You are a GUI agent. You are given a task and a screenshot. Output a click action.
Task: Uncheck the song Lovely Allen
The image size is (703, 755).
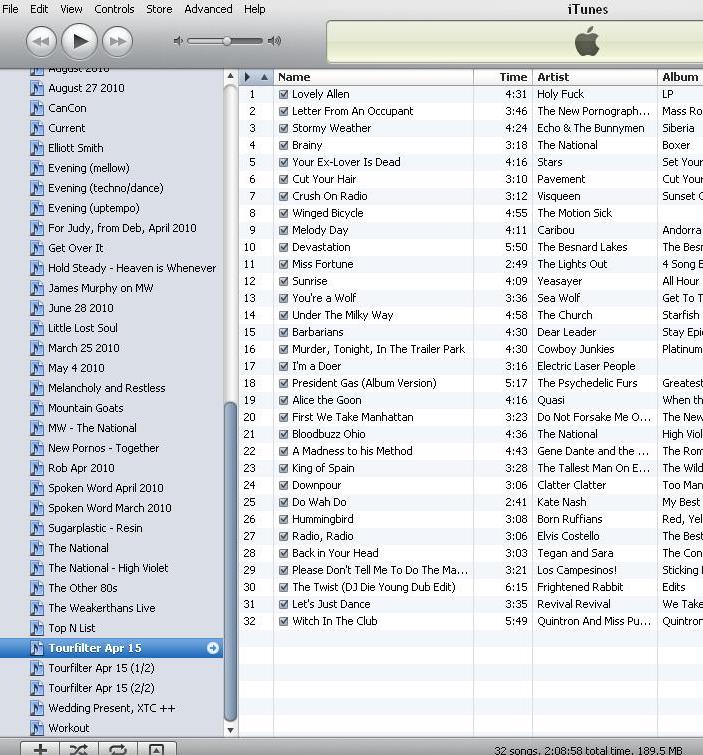283,95
